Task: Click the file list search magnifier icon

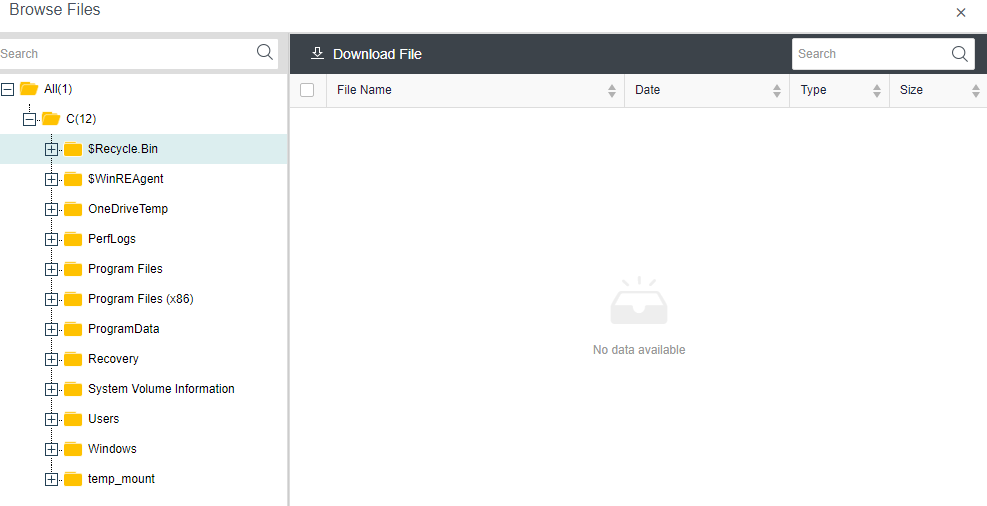Action: coord(960,54)
